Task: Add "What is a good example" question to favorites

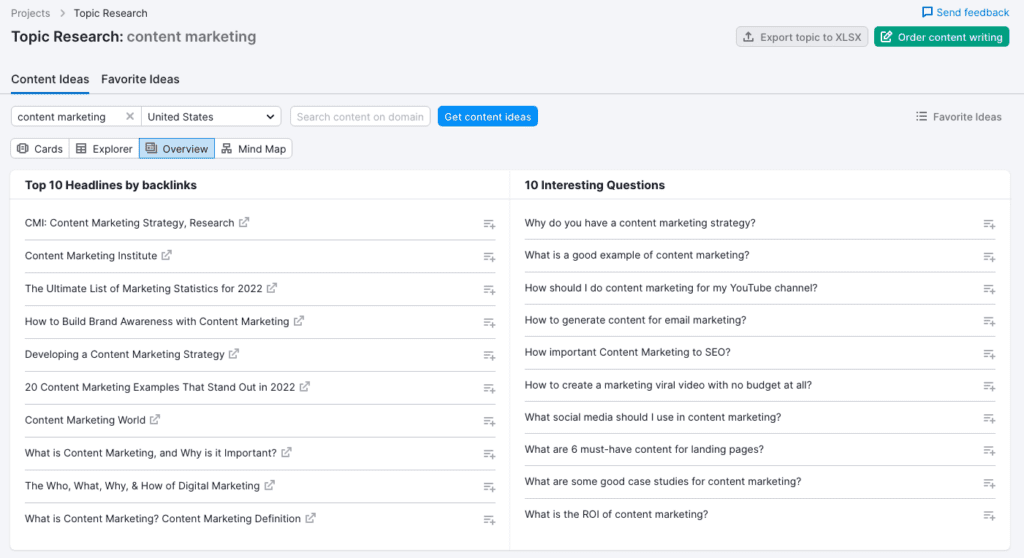Action: point(989,257)
